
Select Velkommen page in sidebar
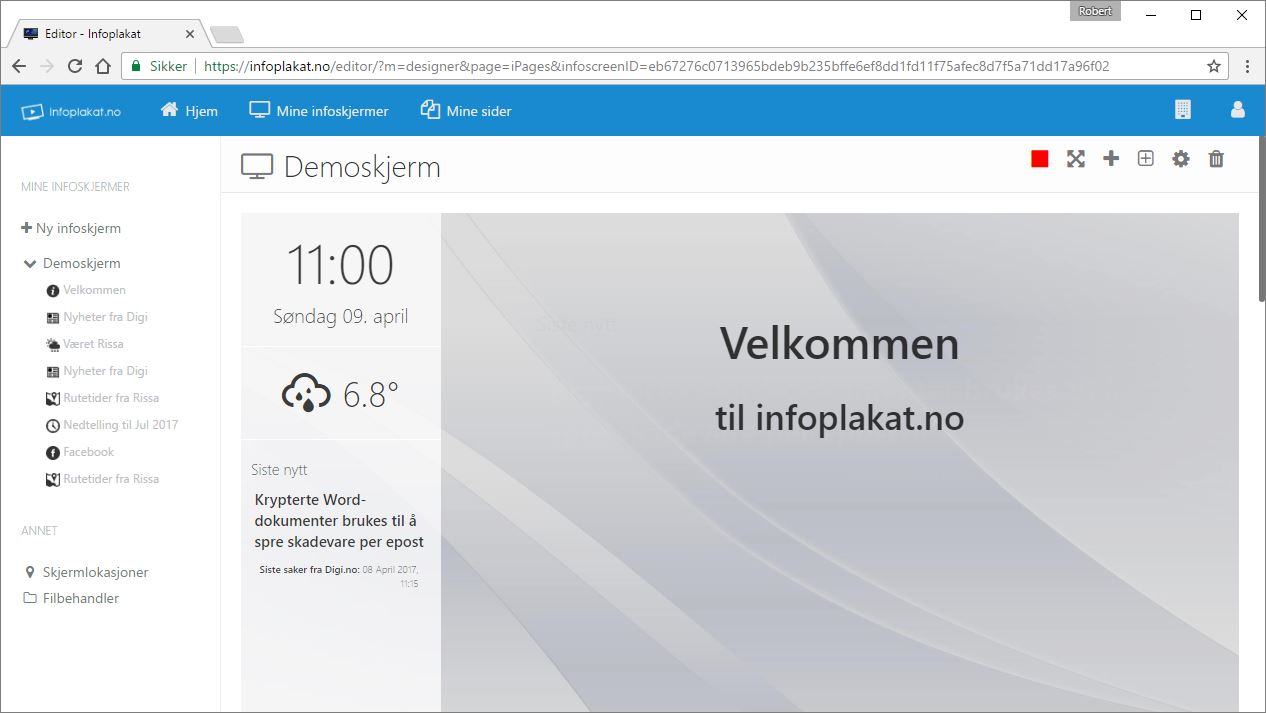95,290
